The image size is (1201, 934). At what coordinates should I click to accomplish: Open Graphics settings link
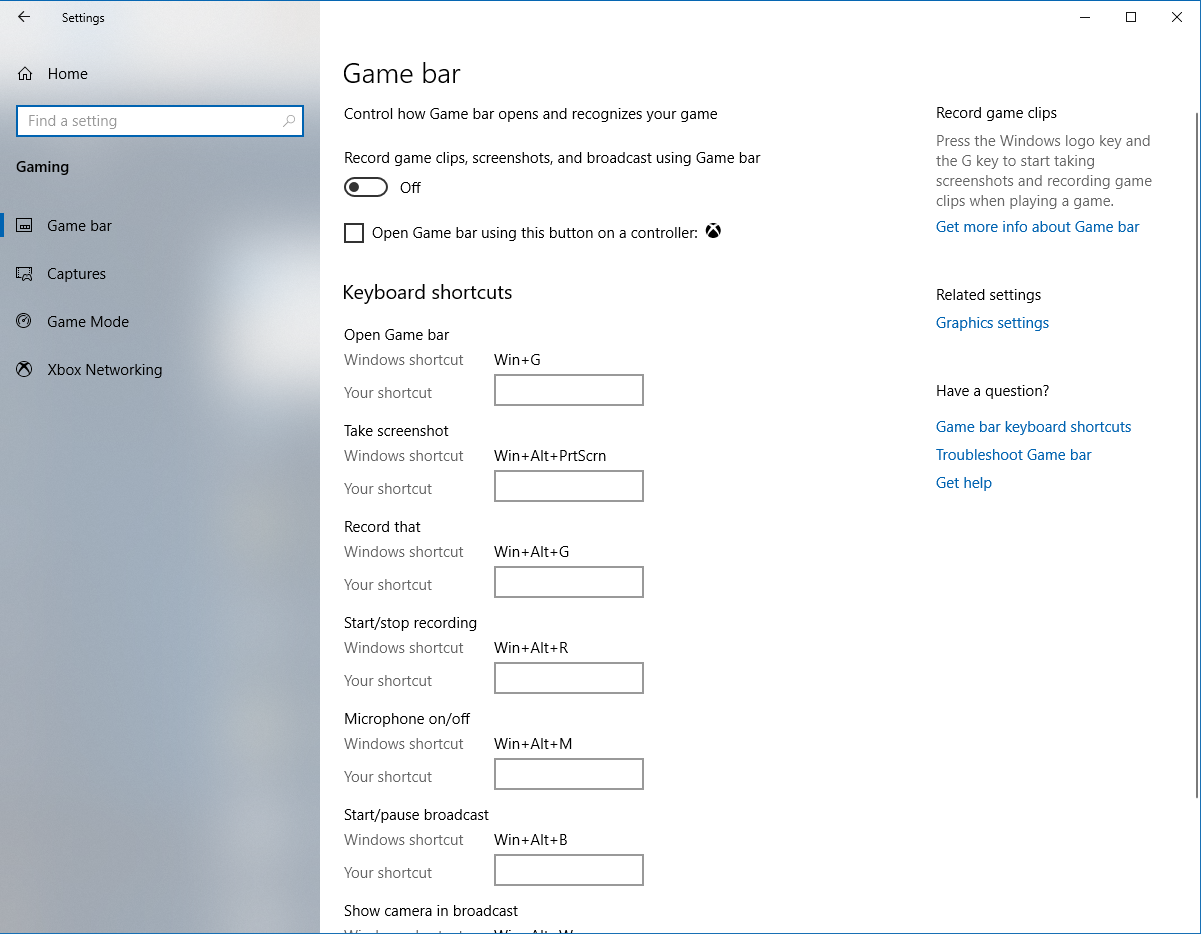pyautogui.click(x=992, y=323)
